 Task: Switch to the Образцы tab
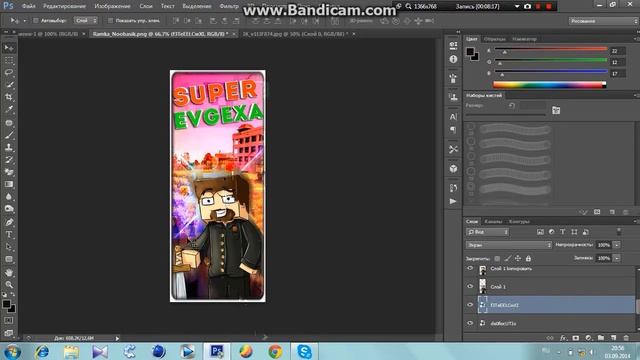[x=495, y=39]
